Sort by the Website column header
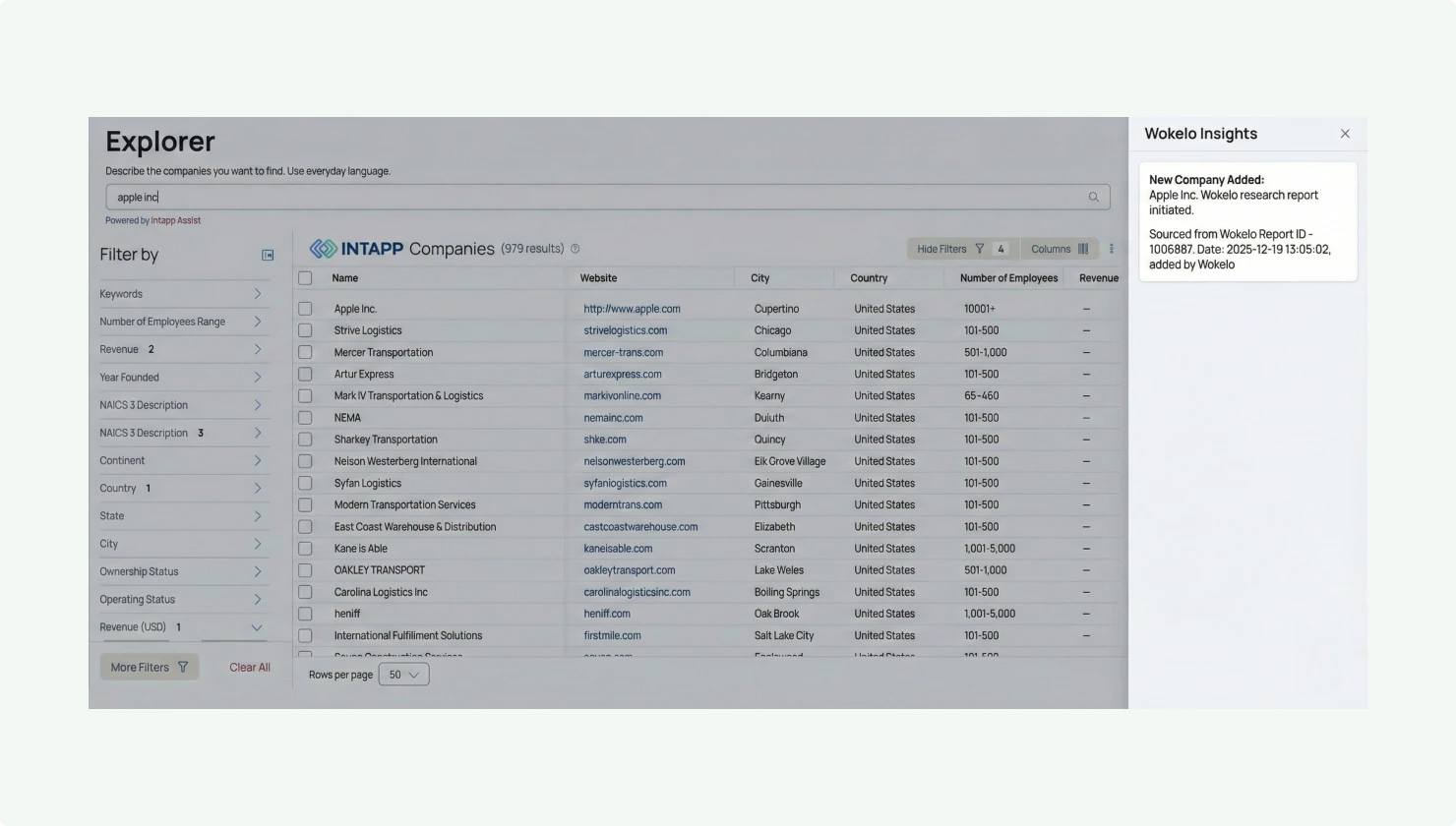The image size is (1456, 826). tap(598, 278)
